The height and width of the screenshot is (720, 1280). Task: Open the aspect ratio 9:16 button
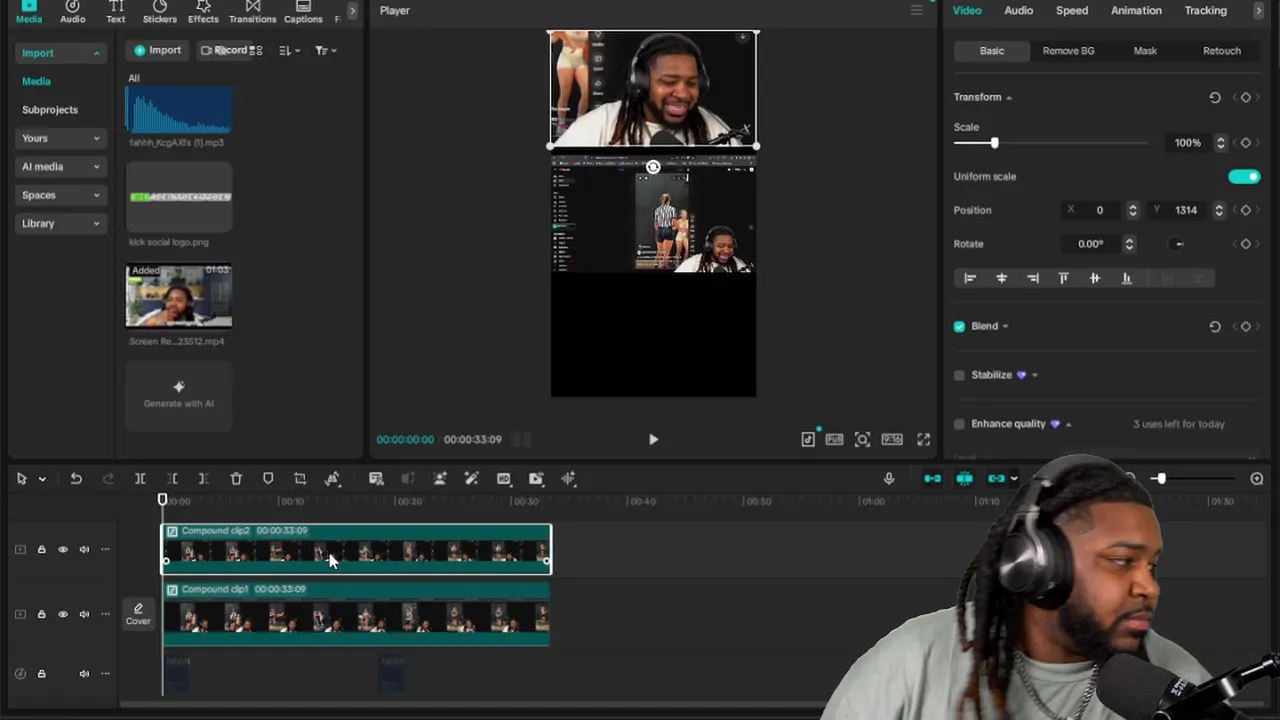point(892,439)
